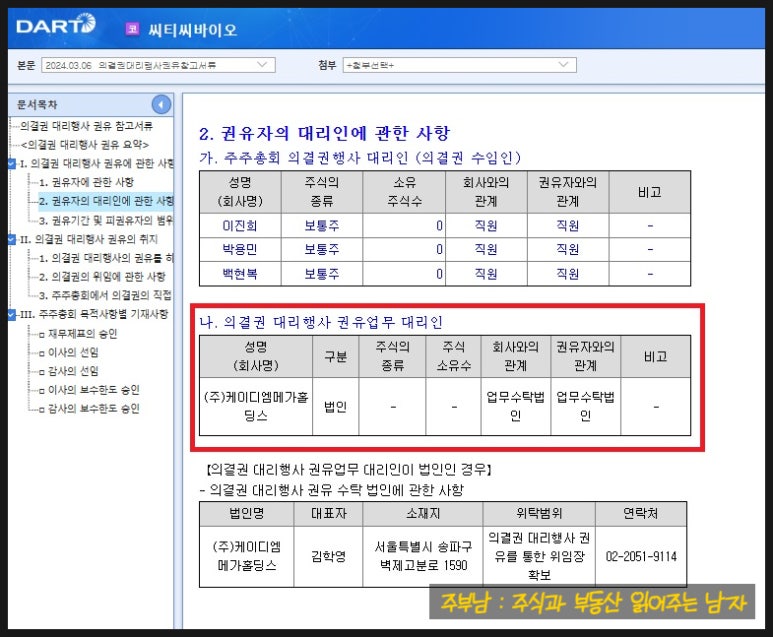Click address 서울특별시 송파구 백제고분로 1590
The image size is (773, 637).
click(423, 556)
